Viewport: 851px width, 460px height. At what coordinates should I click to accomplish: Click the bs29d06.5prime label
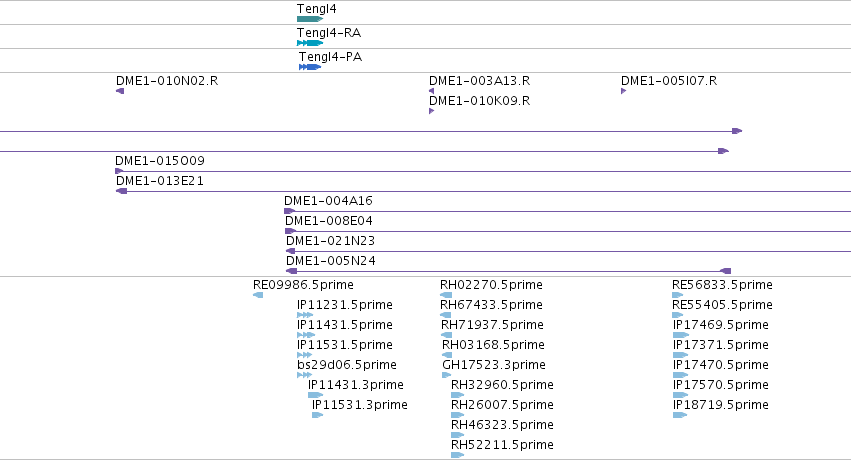[347, 365]
